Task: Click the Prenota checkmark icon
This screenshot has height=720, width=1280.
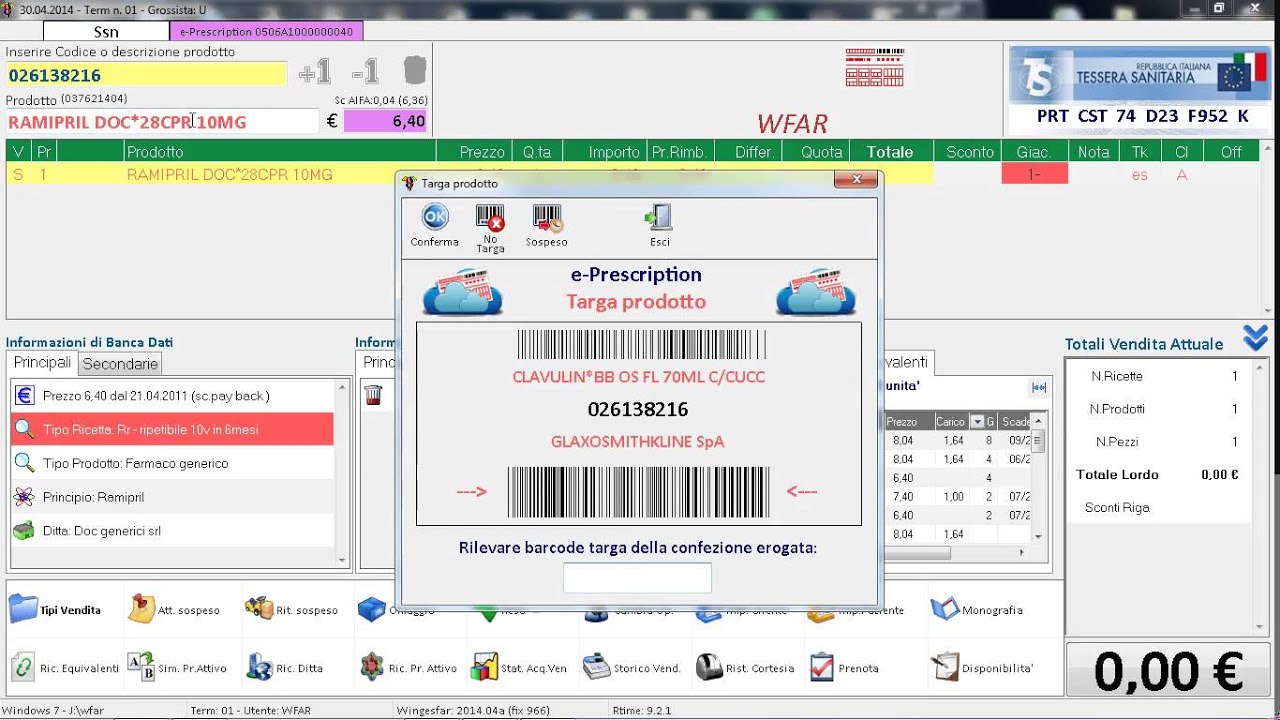Action: pos(845,667)
